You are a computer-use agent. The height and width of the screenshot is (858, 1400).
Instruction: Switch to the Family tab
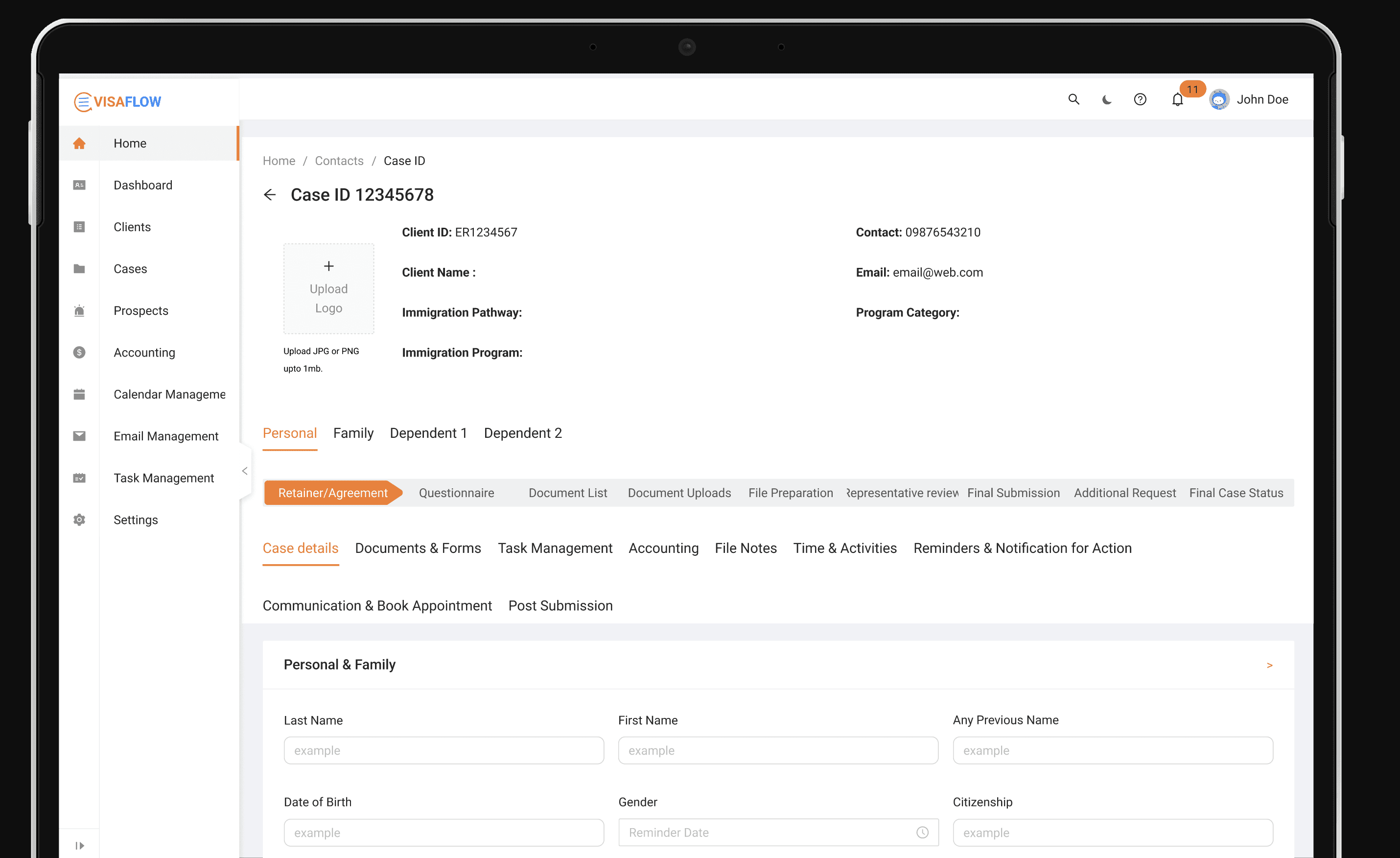[x=353, y=433]
